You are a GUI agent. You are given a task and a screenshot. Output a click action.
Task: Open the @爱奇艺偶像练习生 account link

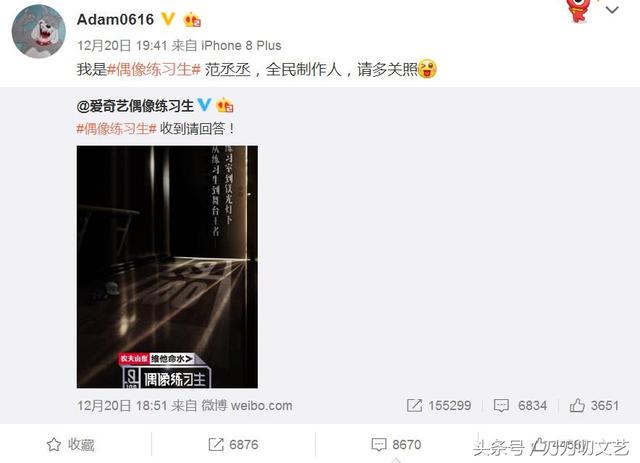pos(135,106)
